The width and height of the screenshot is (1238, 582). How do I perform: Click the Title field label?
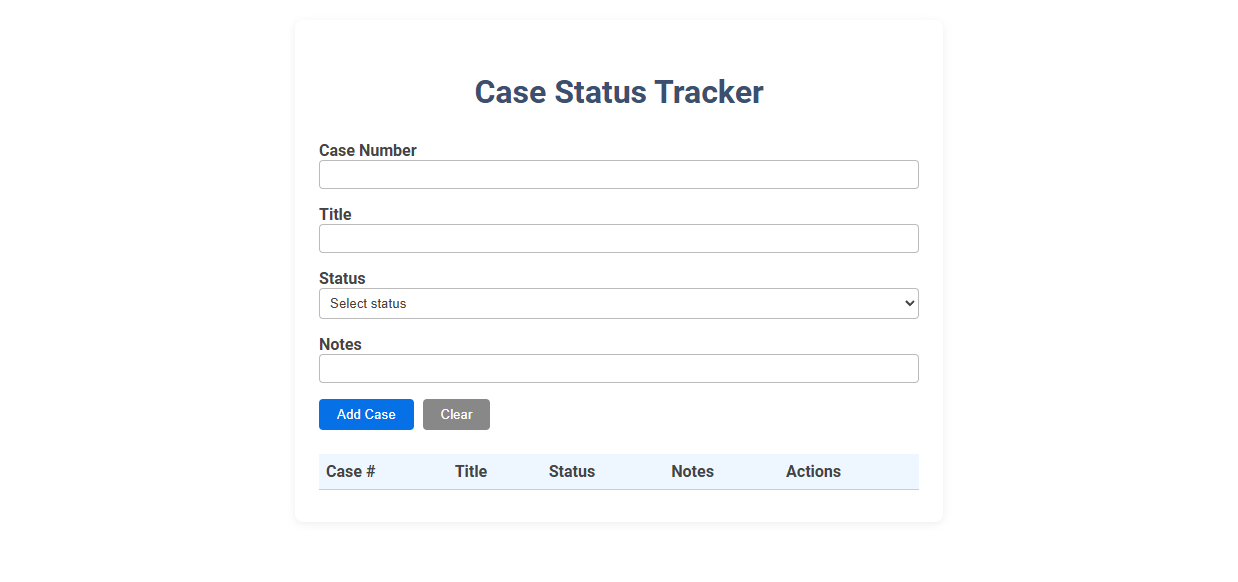point(335,214)
